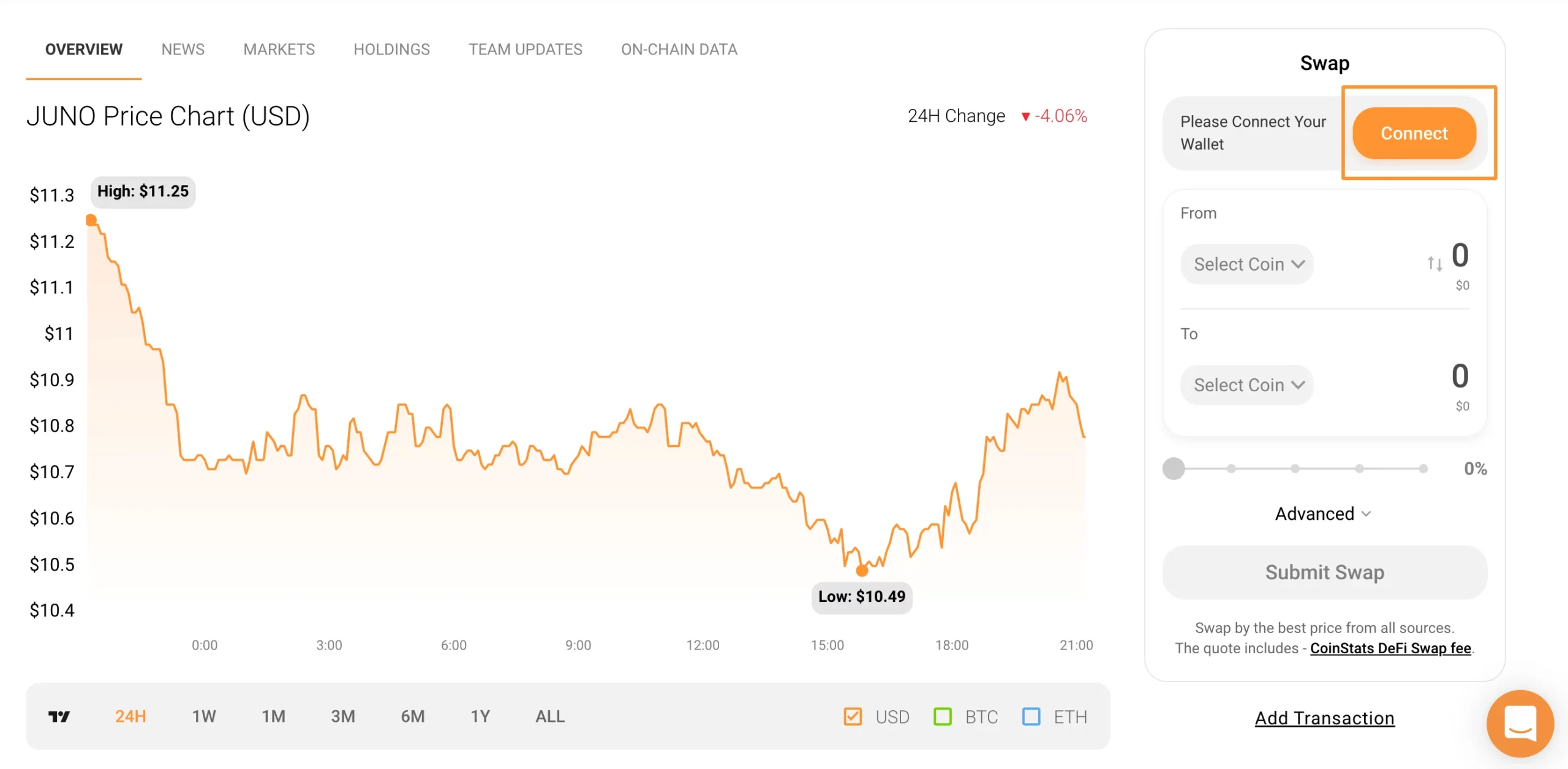Switch to the News tab
1568x769 pixels.
(183, 49)
